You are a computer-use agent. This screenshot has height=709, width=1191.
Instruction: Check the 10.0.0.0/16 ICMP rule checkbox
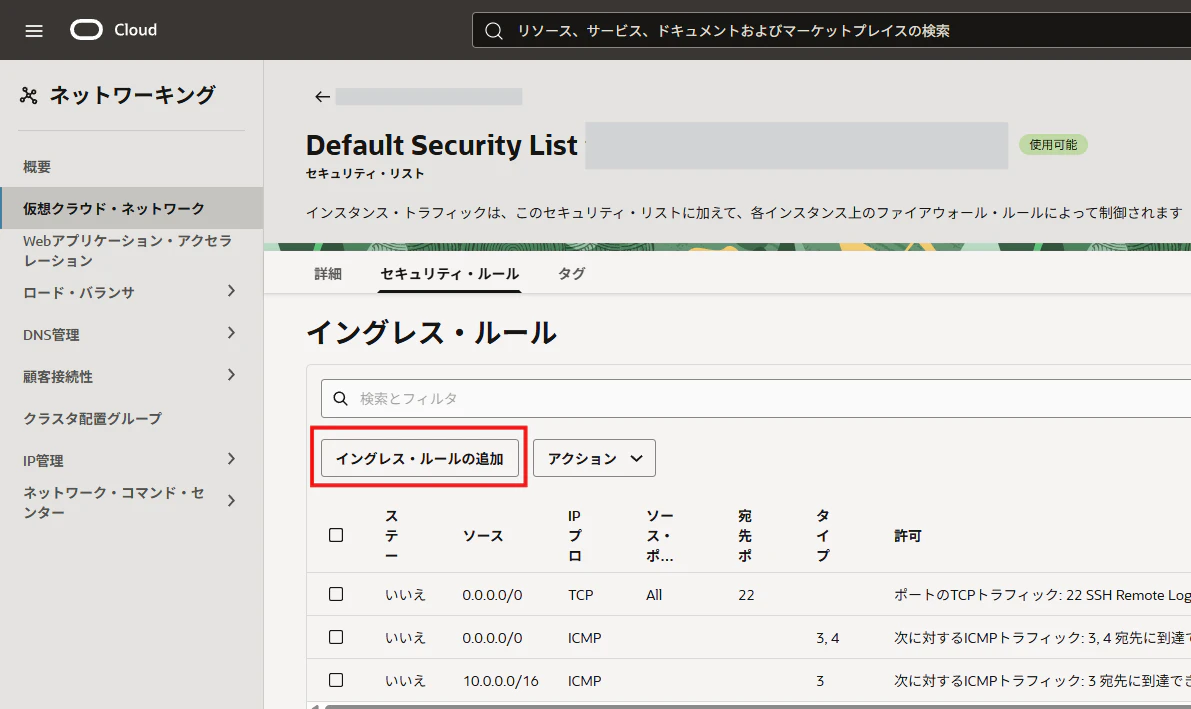[x=336, y=680]
